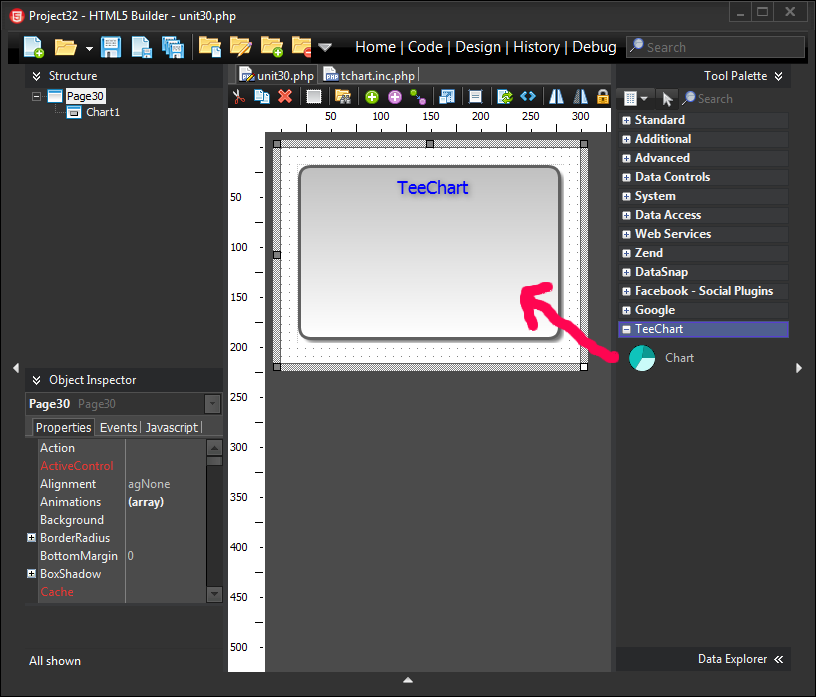This screenshot has width=816, height=697.
Task: Click the blue angle brackets code icon
Action: 528,97
